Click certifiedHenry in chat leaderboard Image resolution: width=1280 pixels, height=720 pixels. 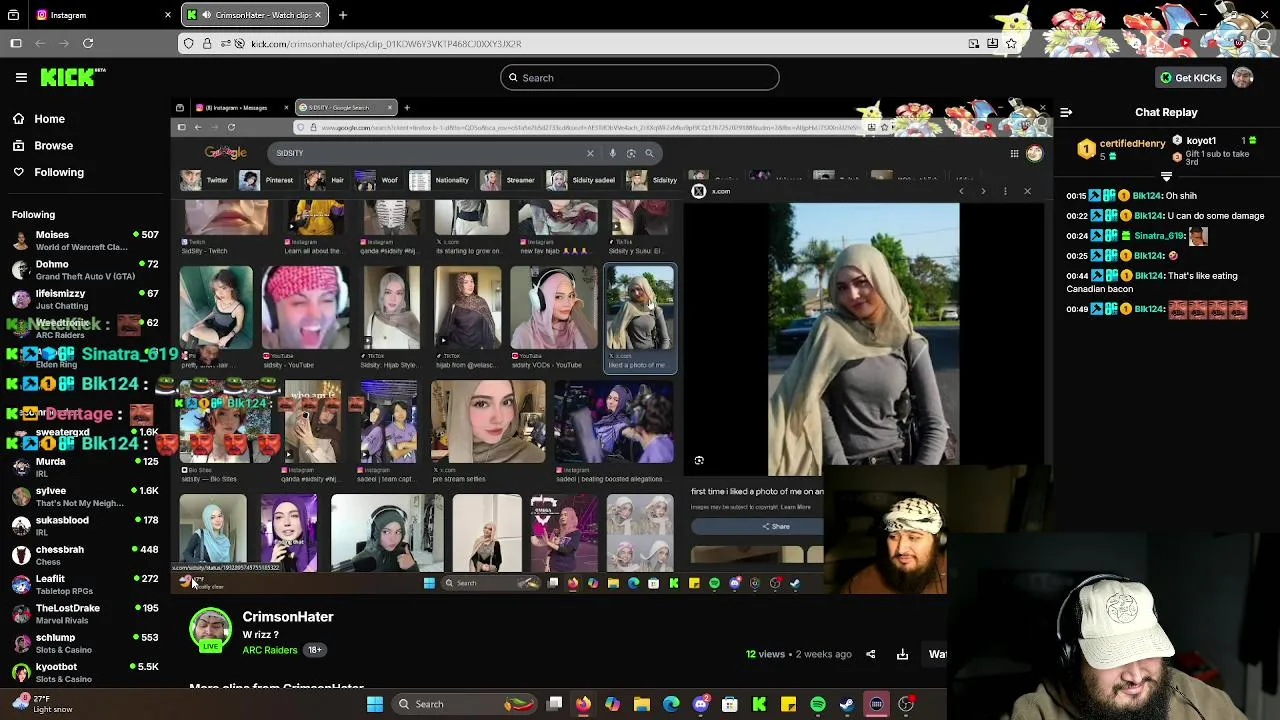(x=1132, y=144)
